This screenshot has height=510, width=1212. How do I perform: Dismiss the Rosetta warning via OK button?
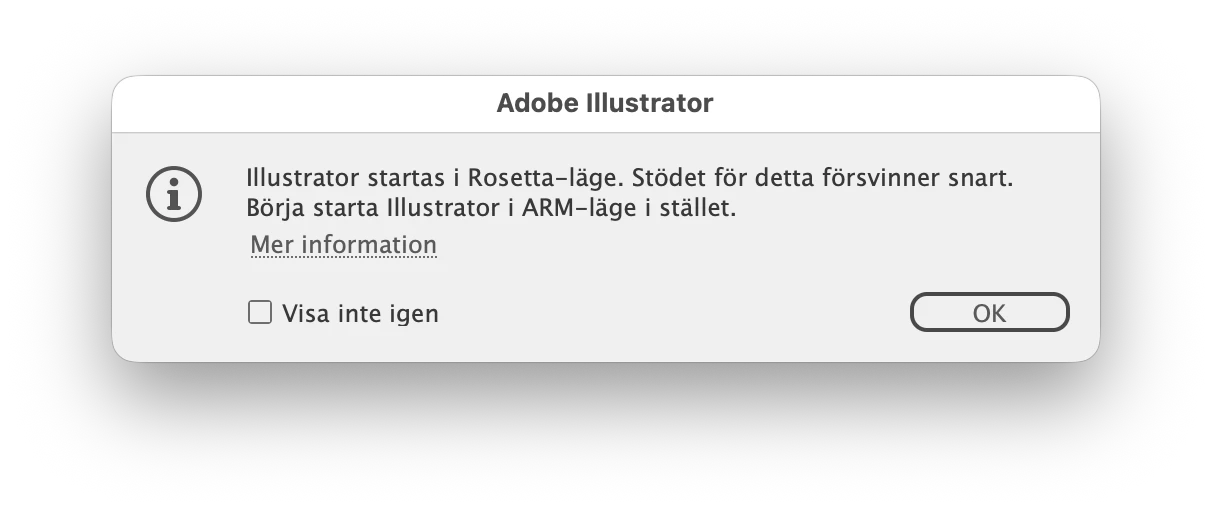pos(989,312)
